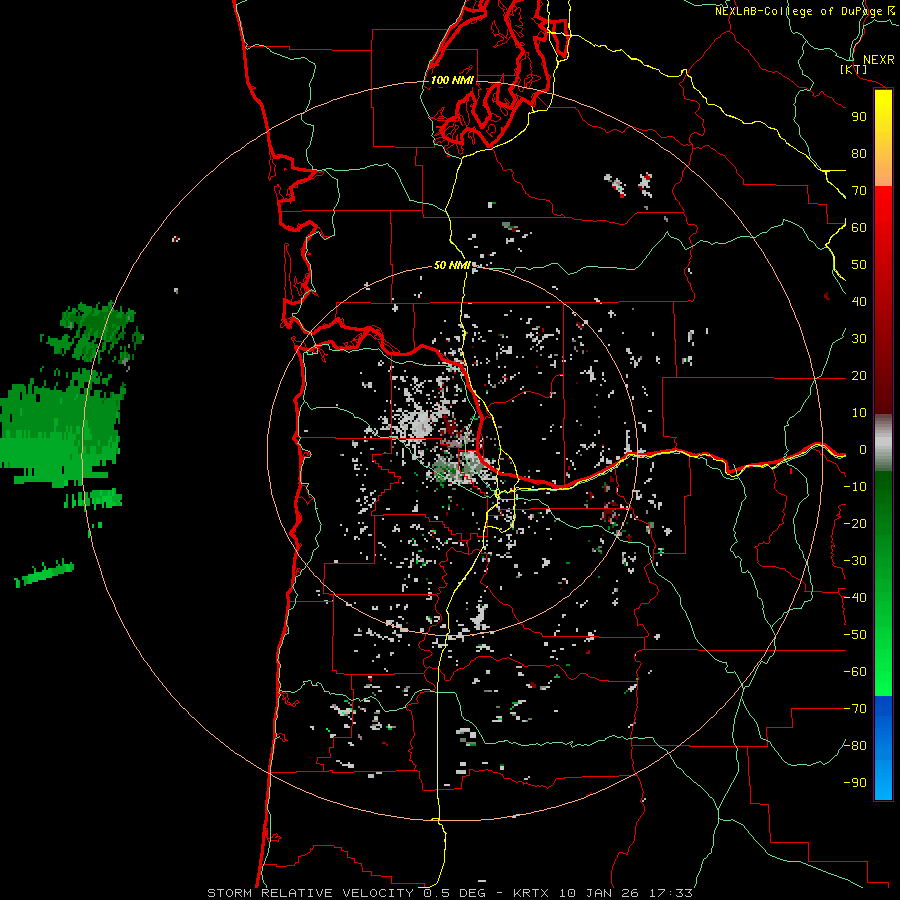This screenshot has width=900, height=900.
Task: Click the positive 40 value on the velocity scale
Action: (859, 302)
